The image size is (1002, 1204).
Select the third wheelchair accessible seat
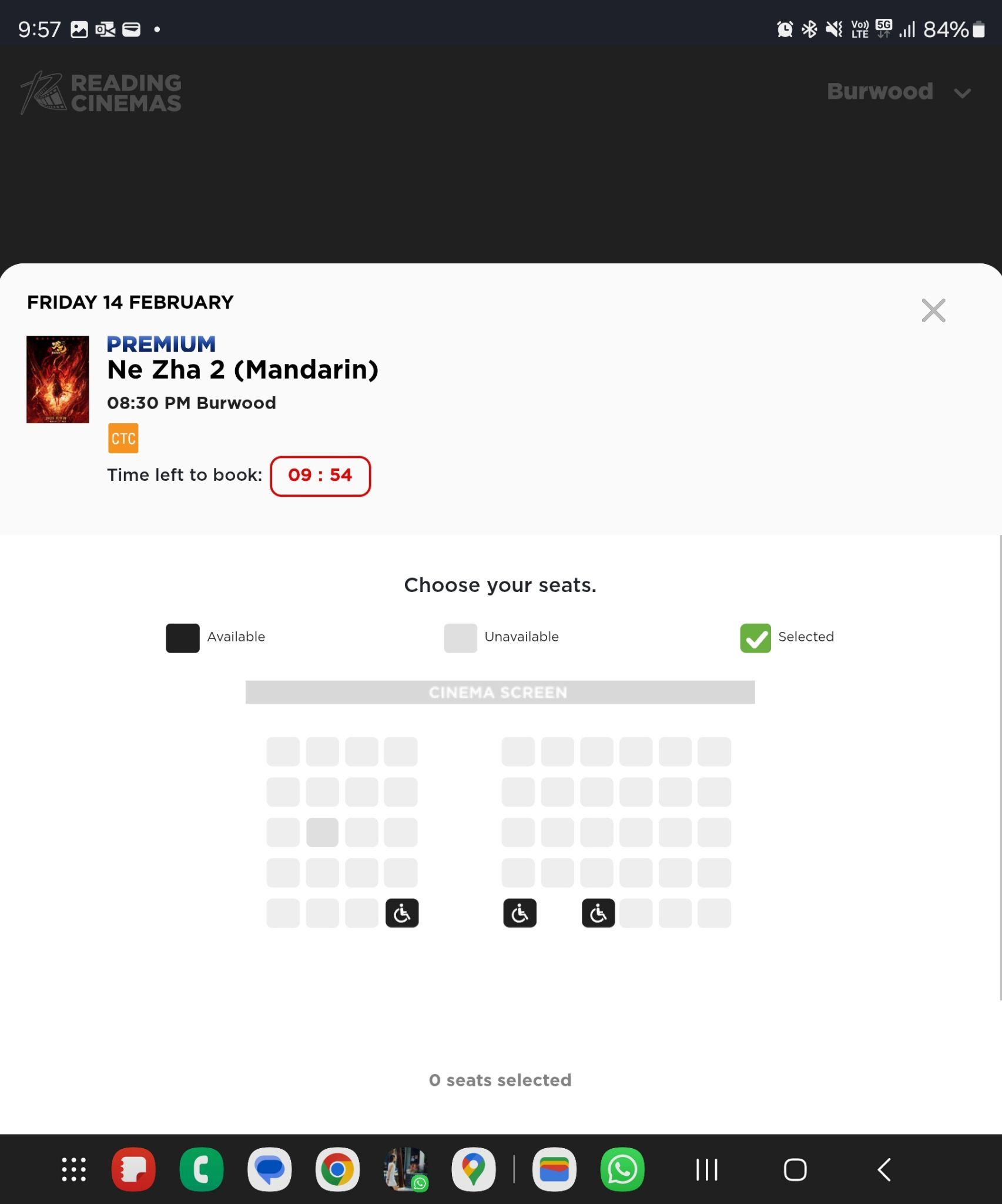point(598,913)
